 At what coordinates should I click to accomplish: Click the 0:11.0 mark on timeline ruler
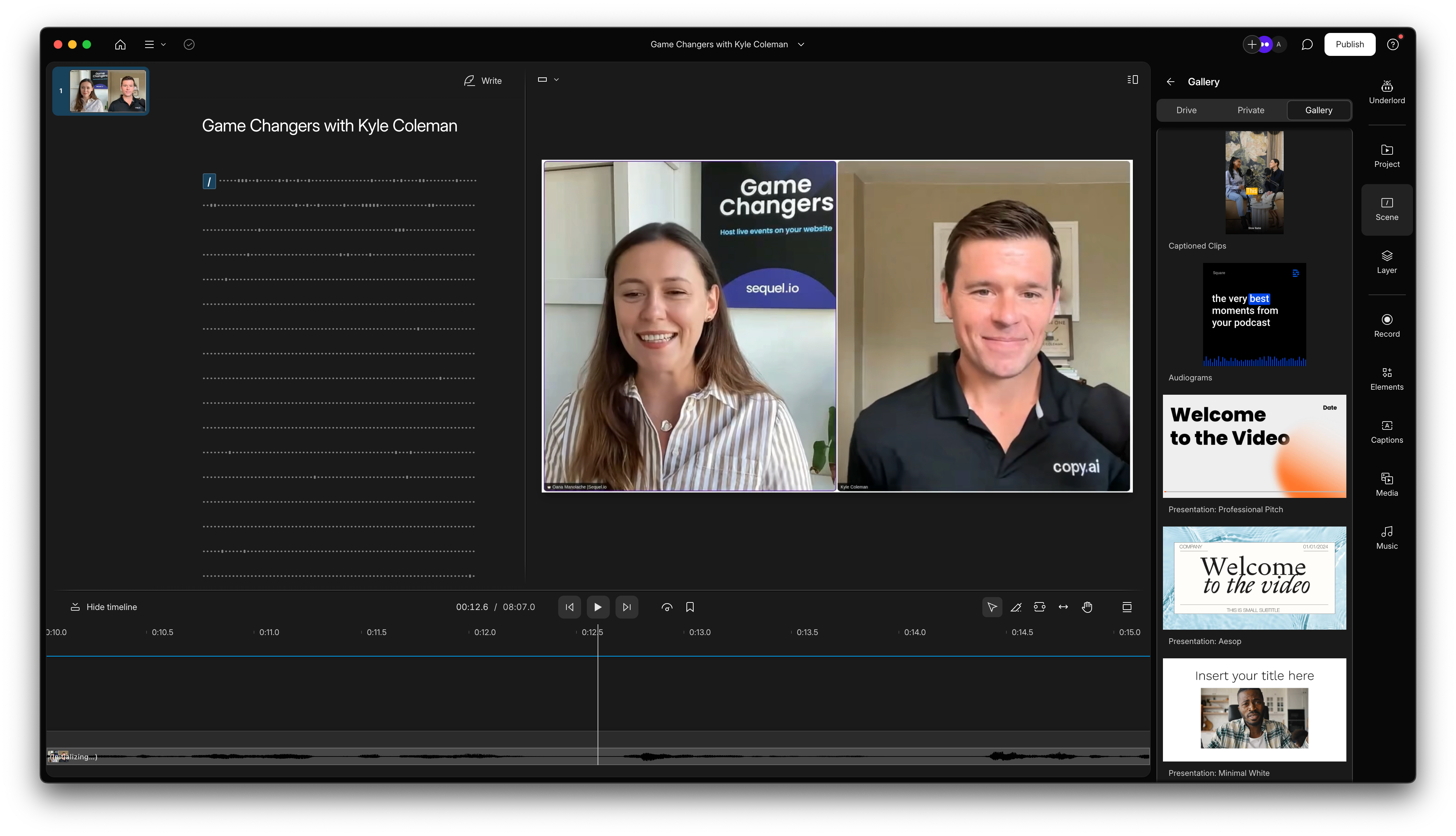coord(269,632)
